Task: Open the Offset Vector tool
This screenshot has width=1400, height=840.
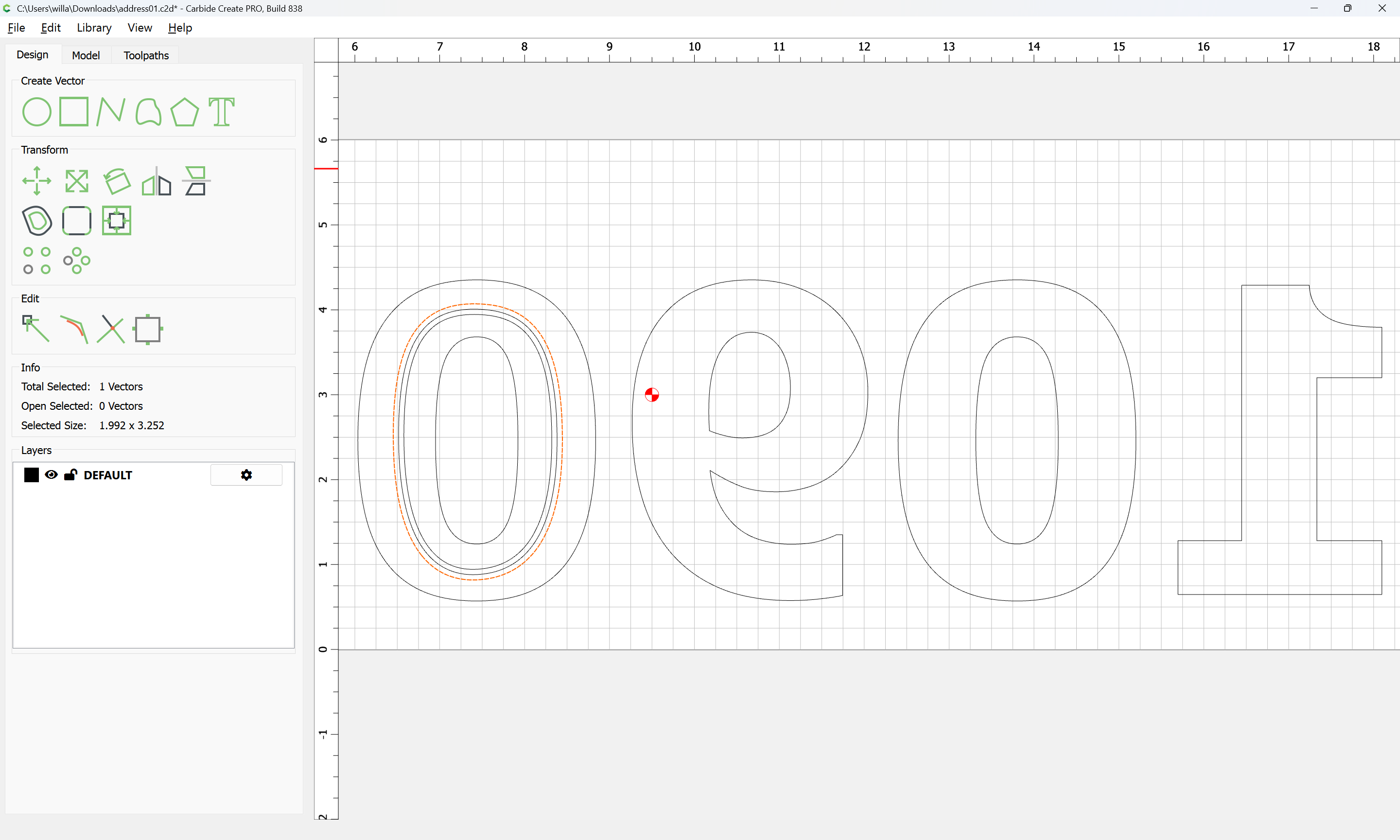Action: [37, 220]
